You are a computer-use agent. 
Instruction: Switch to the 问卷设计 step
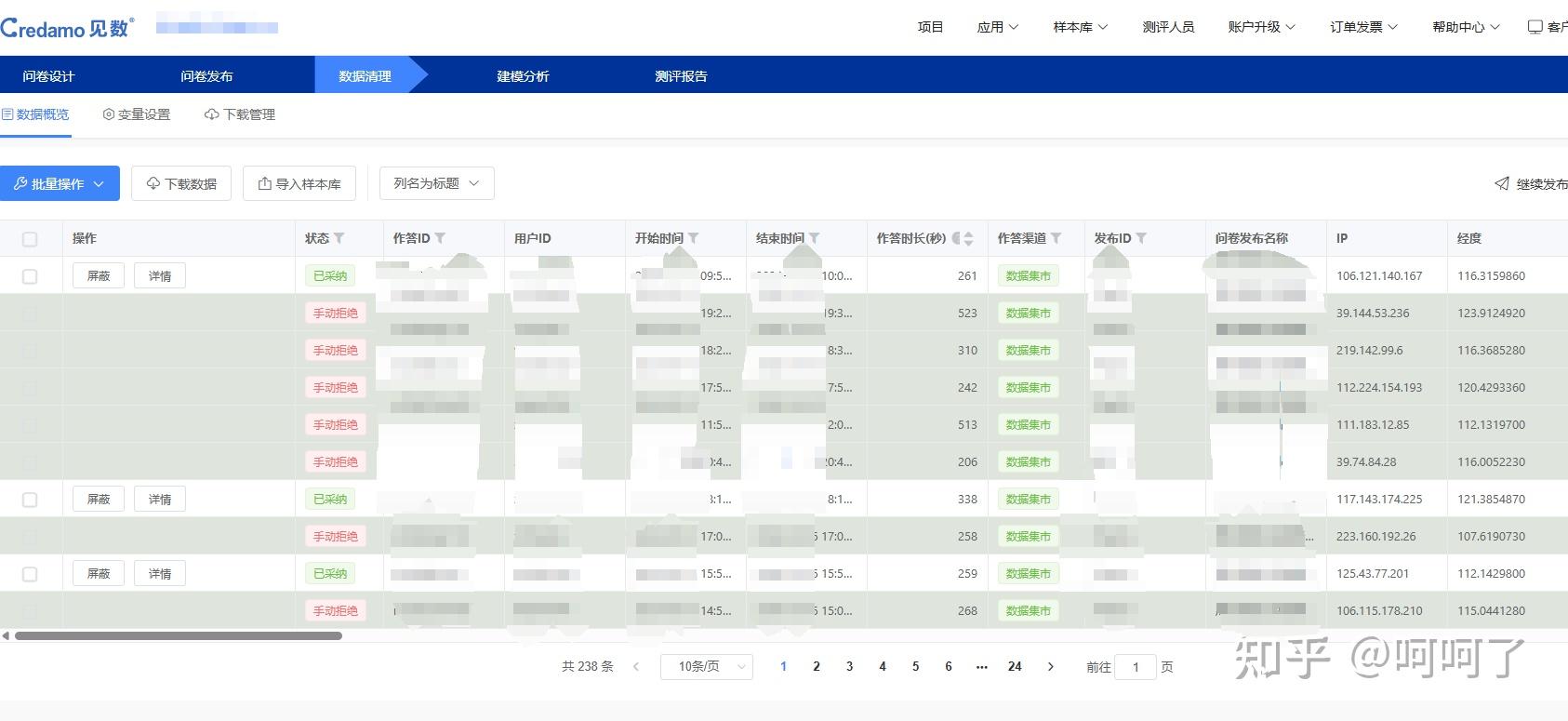pos(48,76)
